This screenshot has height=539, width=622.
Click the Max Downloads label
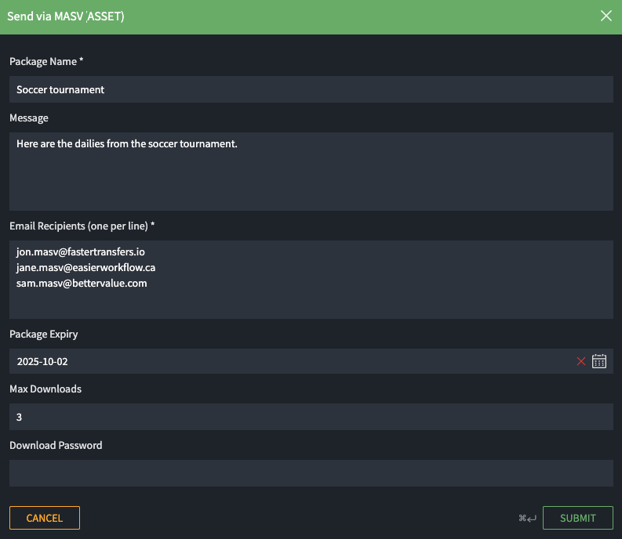pos(45,389)
